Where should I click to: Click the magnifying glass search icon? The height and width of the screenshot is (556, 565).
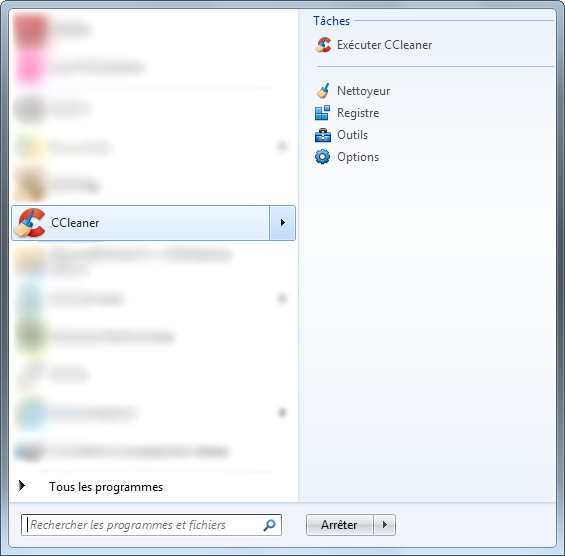click(269, 525)
